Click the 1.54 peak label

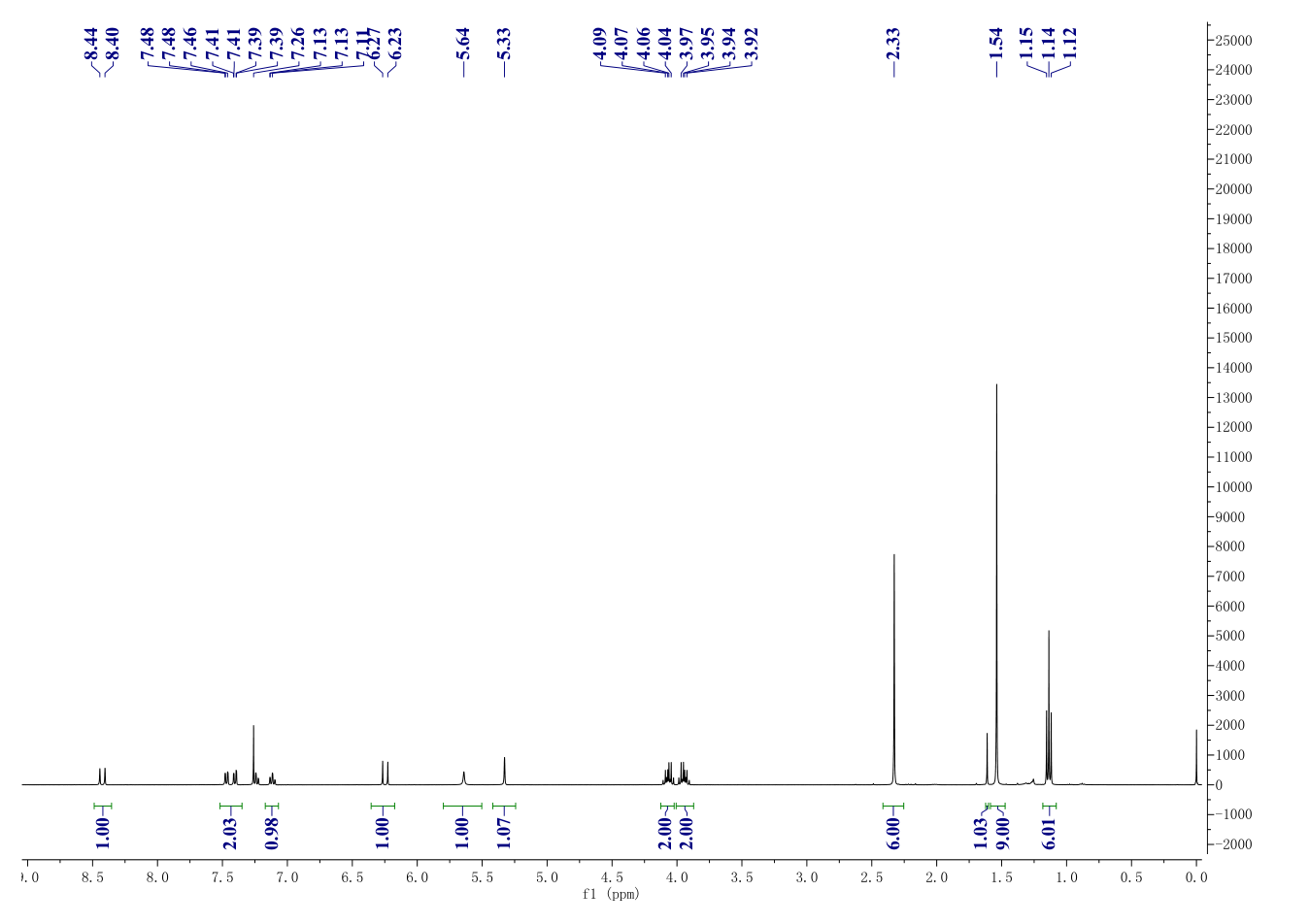[x=995, y=44]
